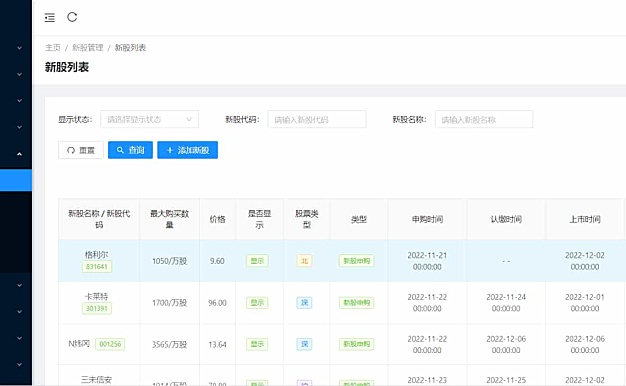The width and height of the screenshot is (626, 386).
Task: Click the 申购时间 column header
Action: pos(427,219)
